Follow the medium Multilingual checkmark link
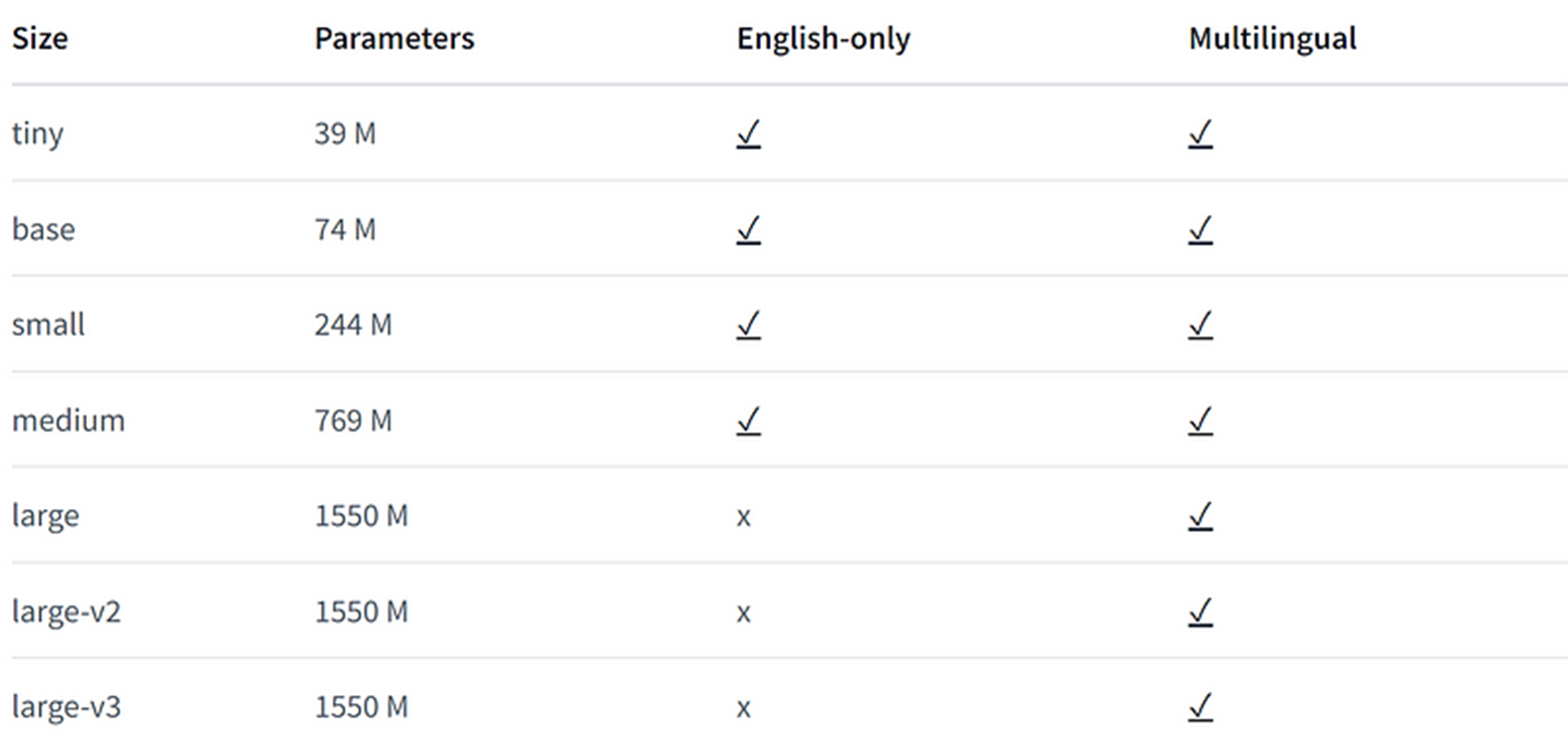 1199,420
